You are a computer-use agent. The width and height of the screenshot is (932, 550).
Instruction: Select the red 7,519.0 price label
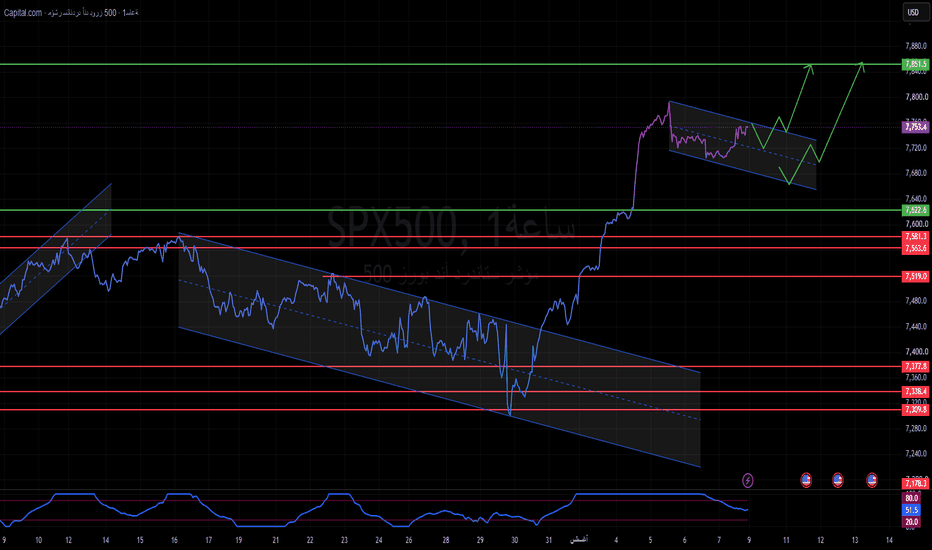(915, 276)
